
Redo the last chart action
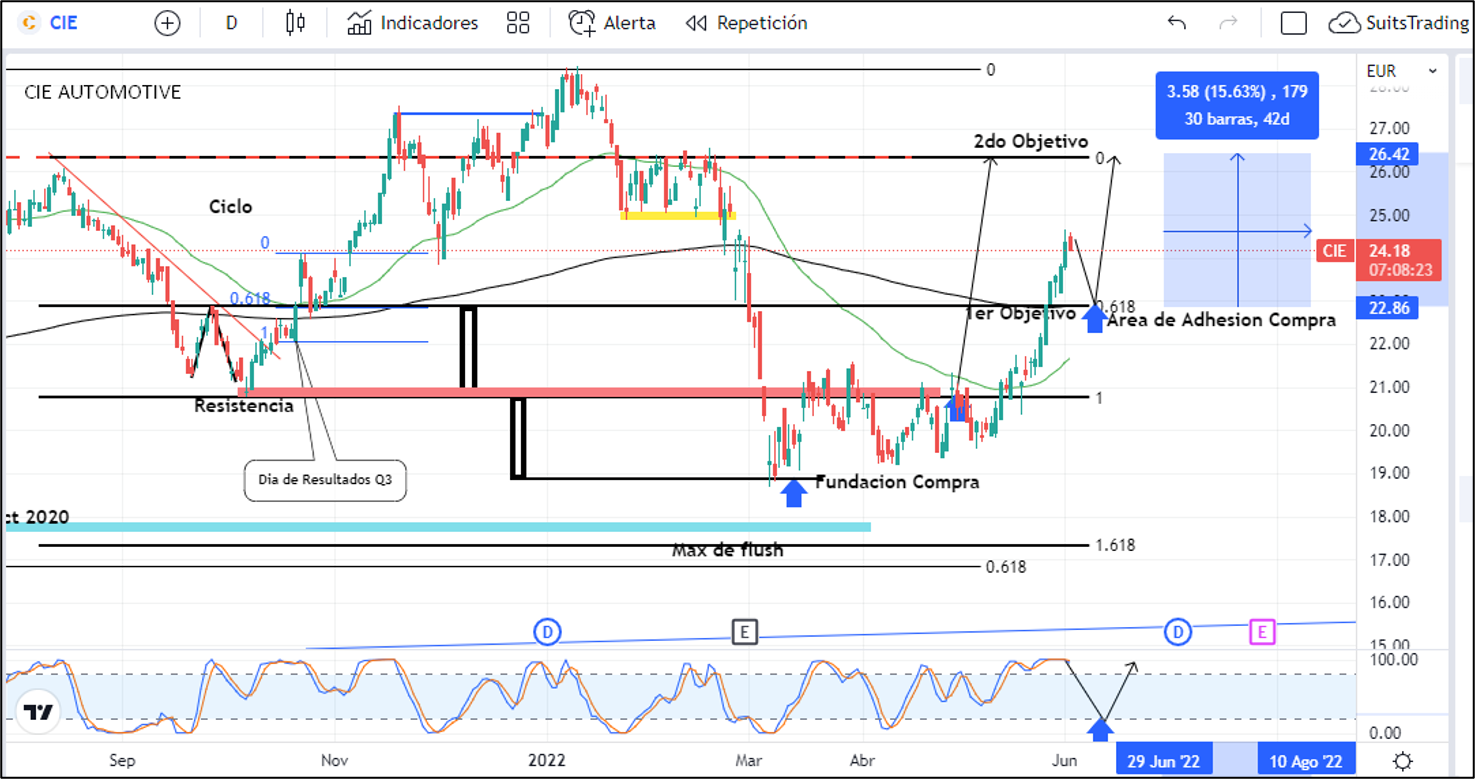click(x=1229, y=23)
